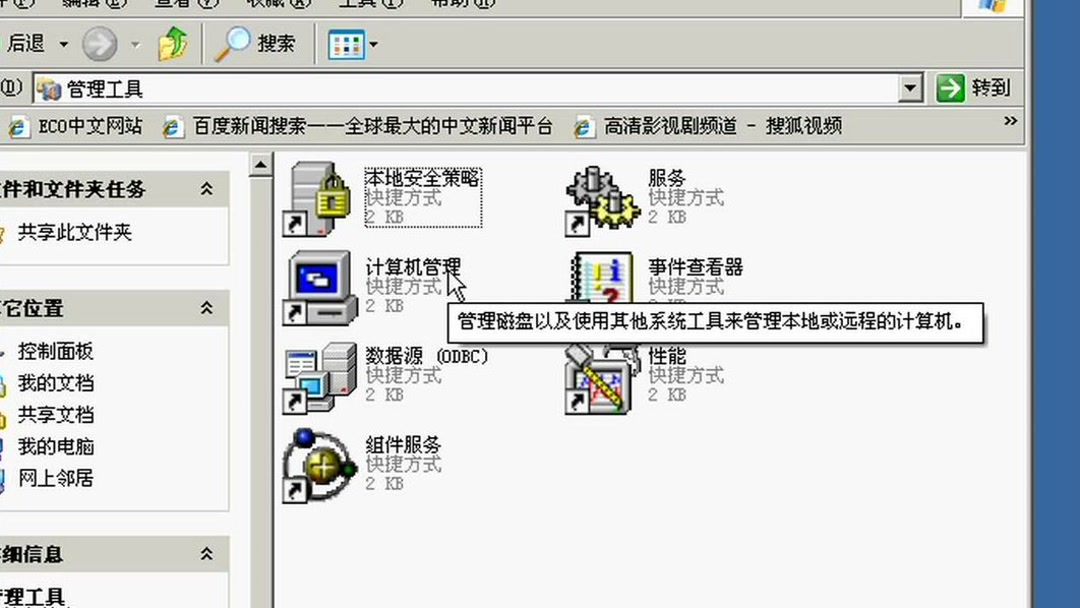This screenshot has width=1080, height=608.
Task: Collapse the 文件和文件夹任务 panel
Action: [206, 189]
